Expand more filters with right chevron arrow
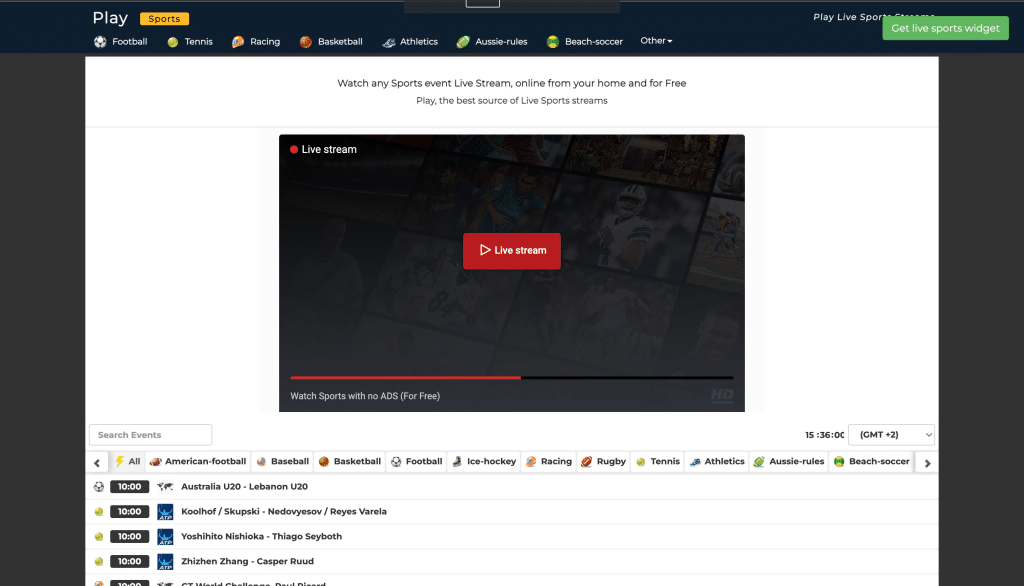Screen dimensions: 1024x586 [x=926, y=462]
